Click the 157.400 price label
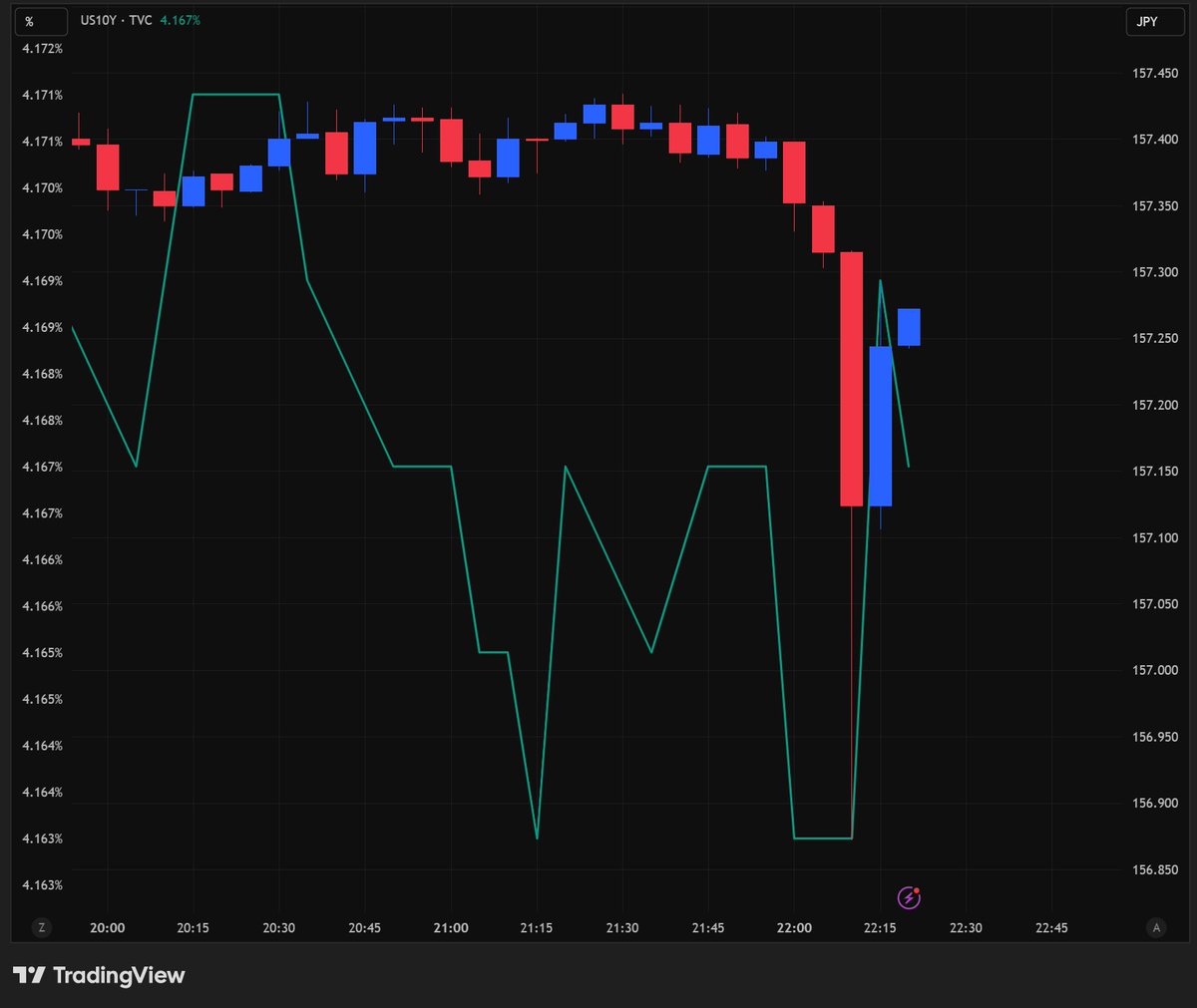 [x=1155, y=140]
